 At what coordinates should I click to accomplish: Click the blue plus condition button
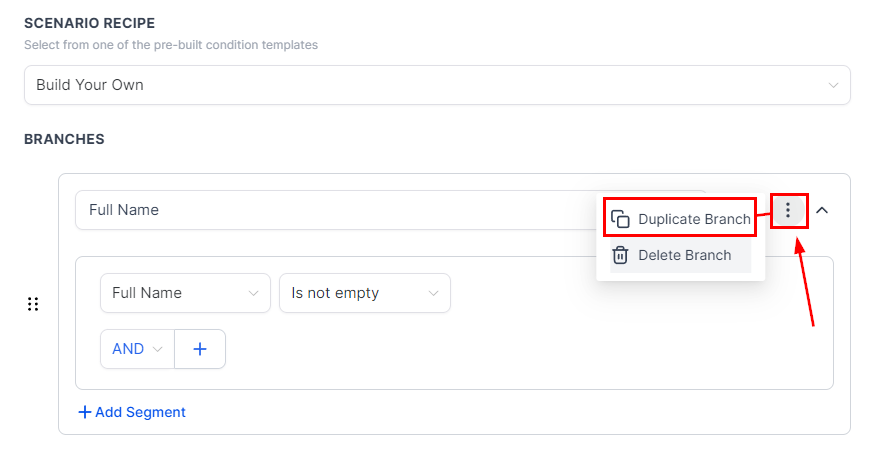coord(200,349)
